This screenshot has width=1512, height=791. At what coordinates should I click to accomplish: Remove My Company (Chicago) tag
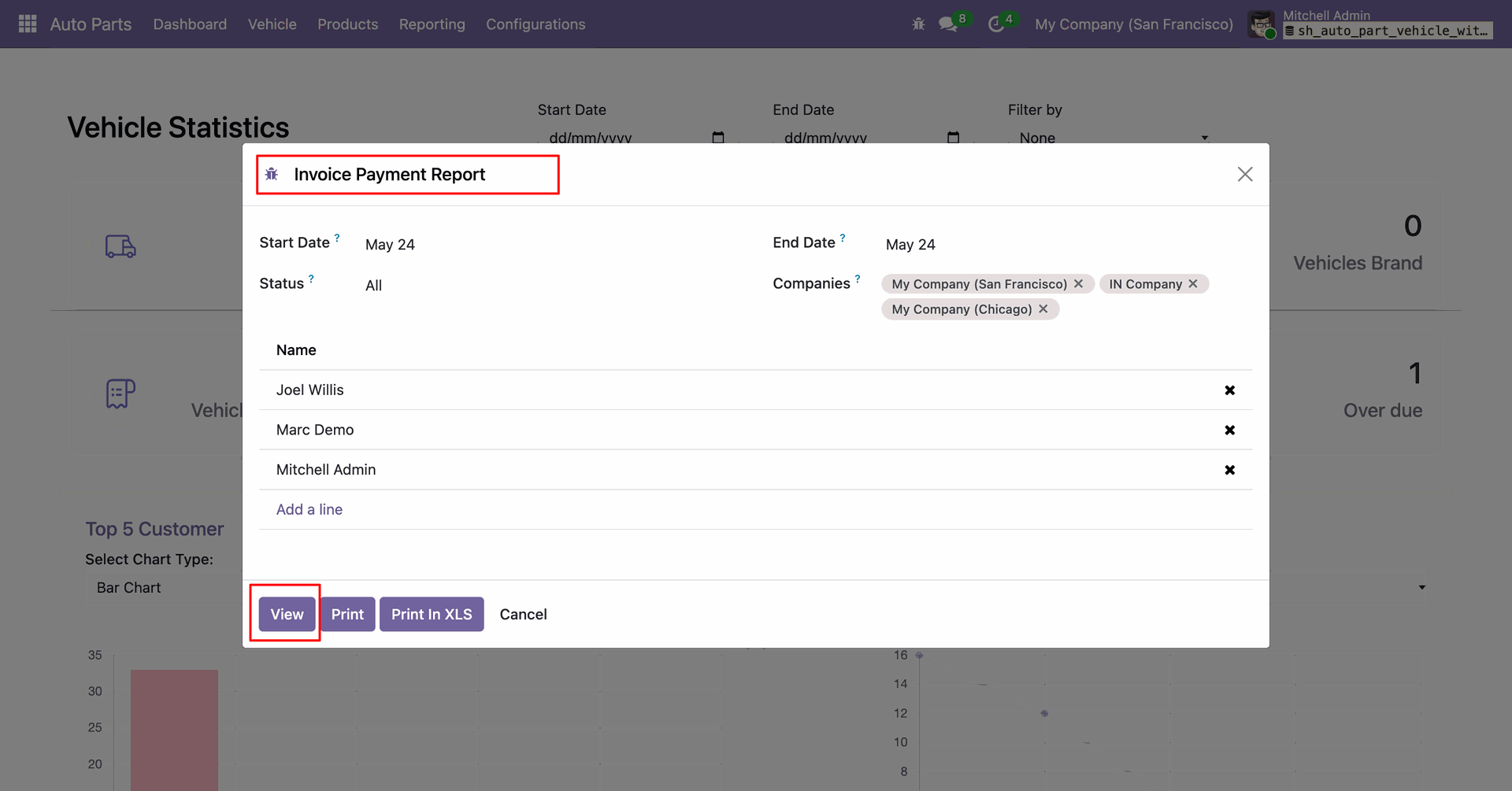1043,309
